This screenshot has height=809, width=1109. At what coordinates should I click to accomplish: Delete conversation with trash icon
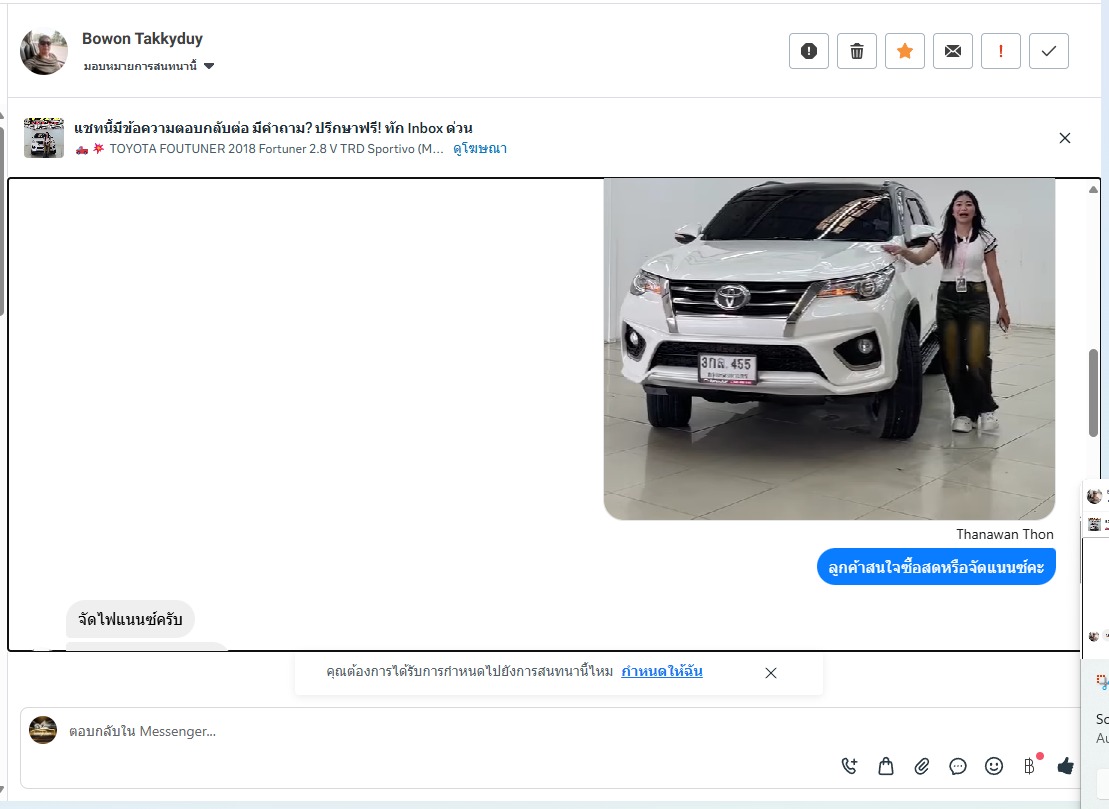point(857,51)
